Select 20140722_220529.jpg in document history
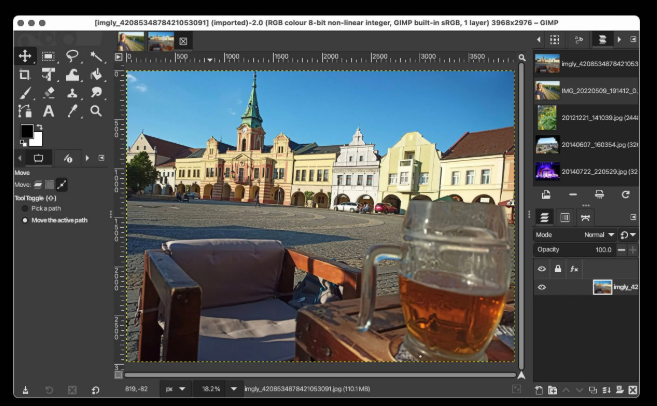657x406 pixels. point(586,171)
